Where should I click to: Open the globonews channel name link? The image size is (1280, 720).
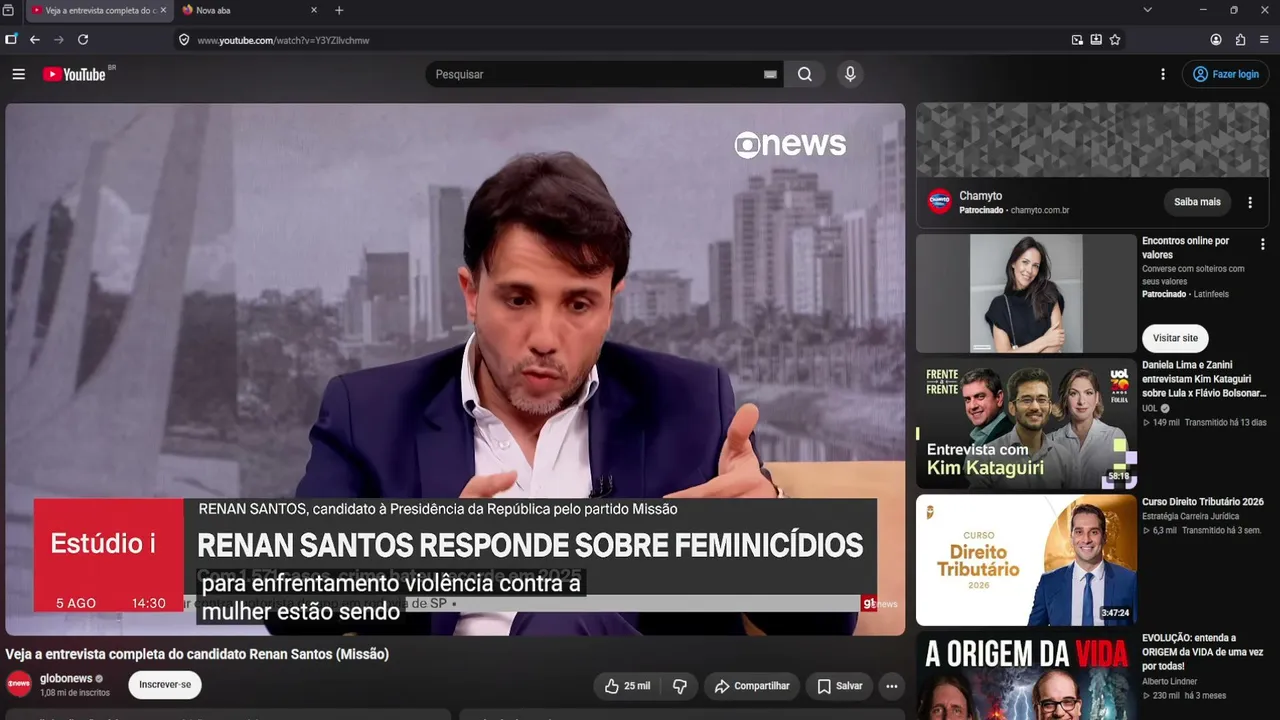pyautogui.click(x=66, y=679)
